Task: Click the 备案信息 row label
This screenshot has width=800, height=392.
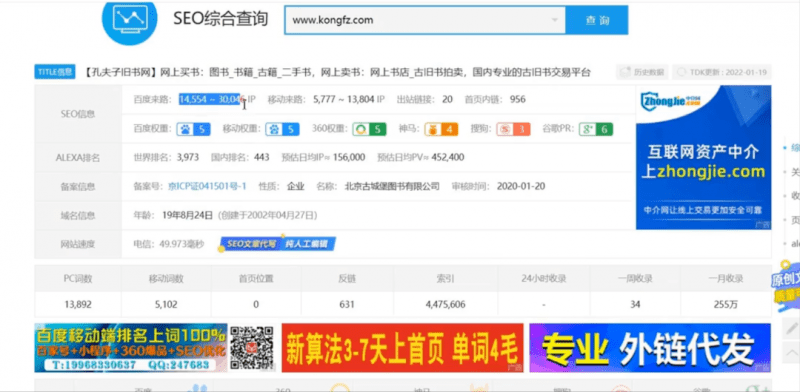Action: click(78, 187)
